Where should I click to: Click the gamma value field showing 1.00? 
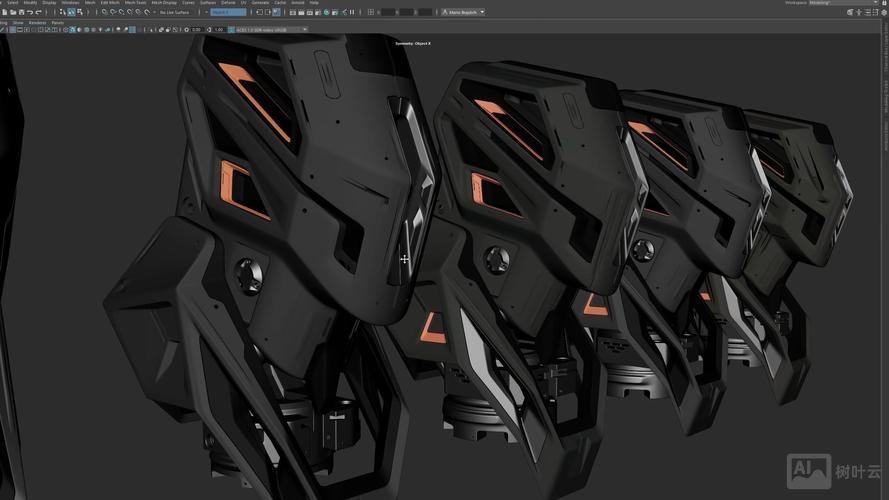(219, 29)
